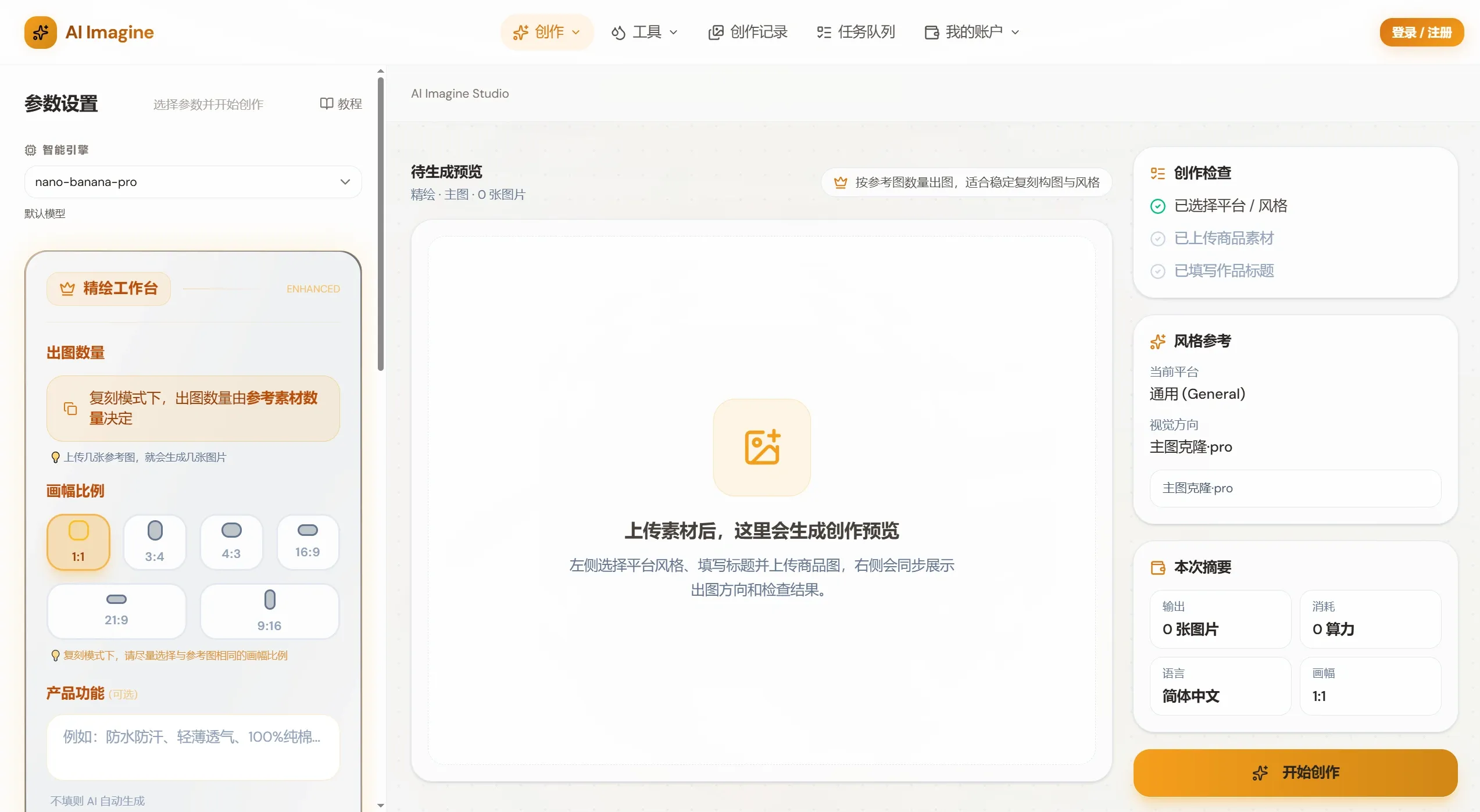Open the 创作记录 page
The height and width of the screenshot is (812, 1480).
coord(748,32)
